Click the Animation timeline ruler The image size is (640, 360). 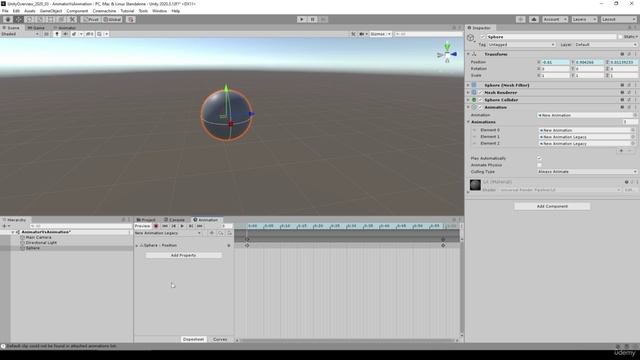click(x=347, y=226)
